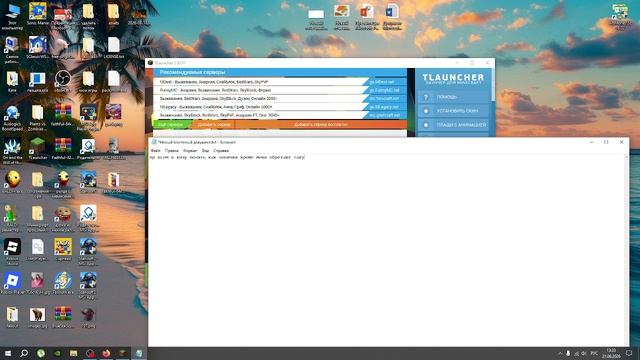This screenshot has height=360, width=640.
Task: Open the Plants vs. Zombies folder
Action: [x=38, y=118]
